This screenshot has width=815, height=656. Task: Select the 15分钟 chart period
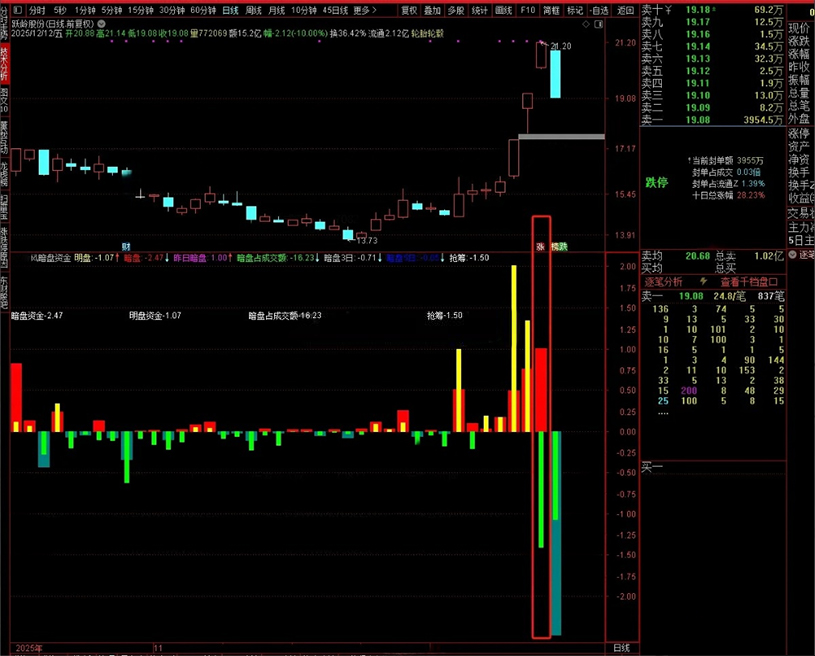(140, 10)
